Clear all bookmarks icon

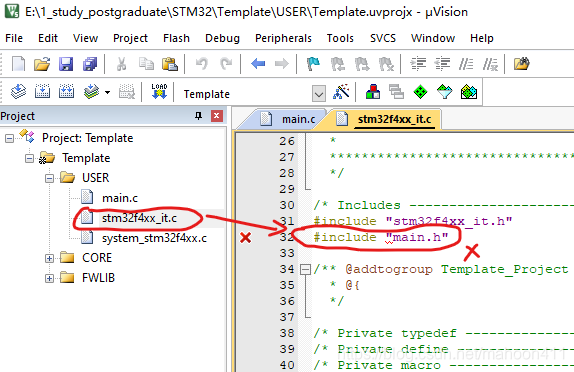(x=386, y=64)
